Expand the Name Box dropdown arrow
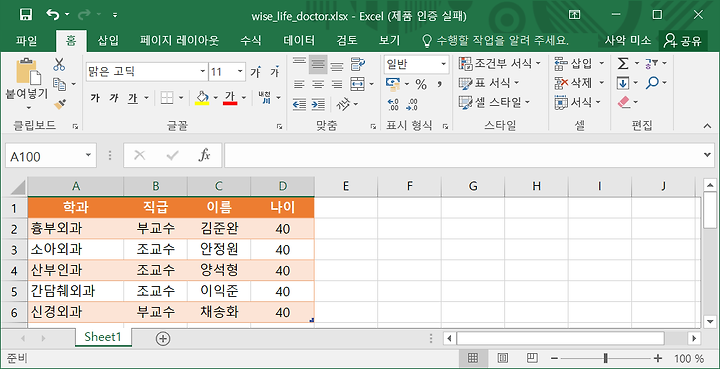 pyautogui.click(x=88, y=156)
